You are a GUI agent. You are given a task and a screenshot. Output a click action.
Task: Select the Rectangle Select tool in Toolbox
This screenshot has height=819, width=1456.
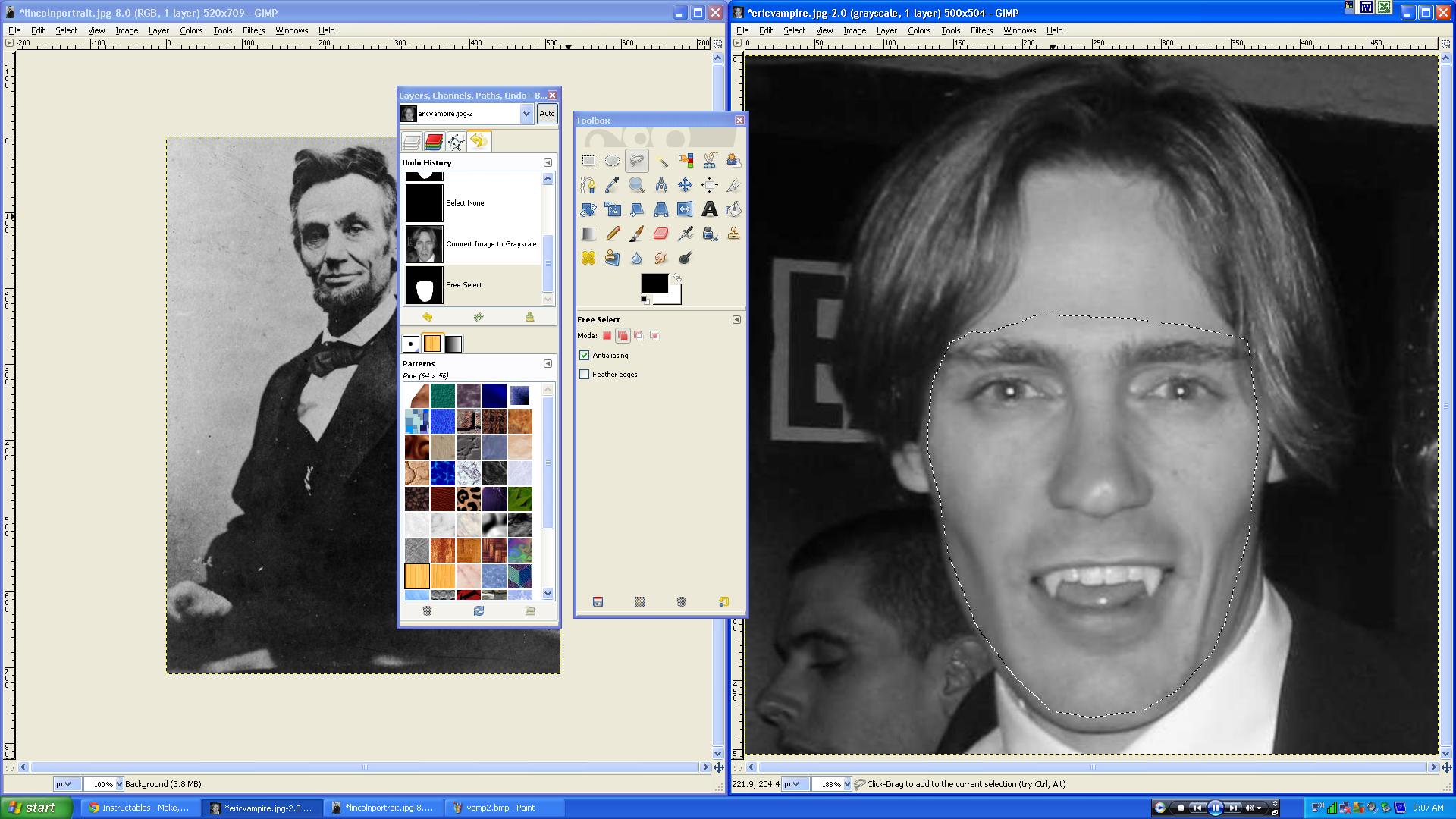pyautogui.click(x=588, y=161)
